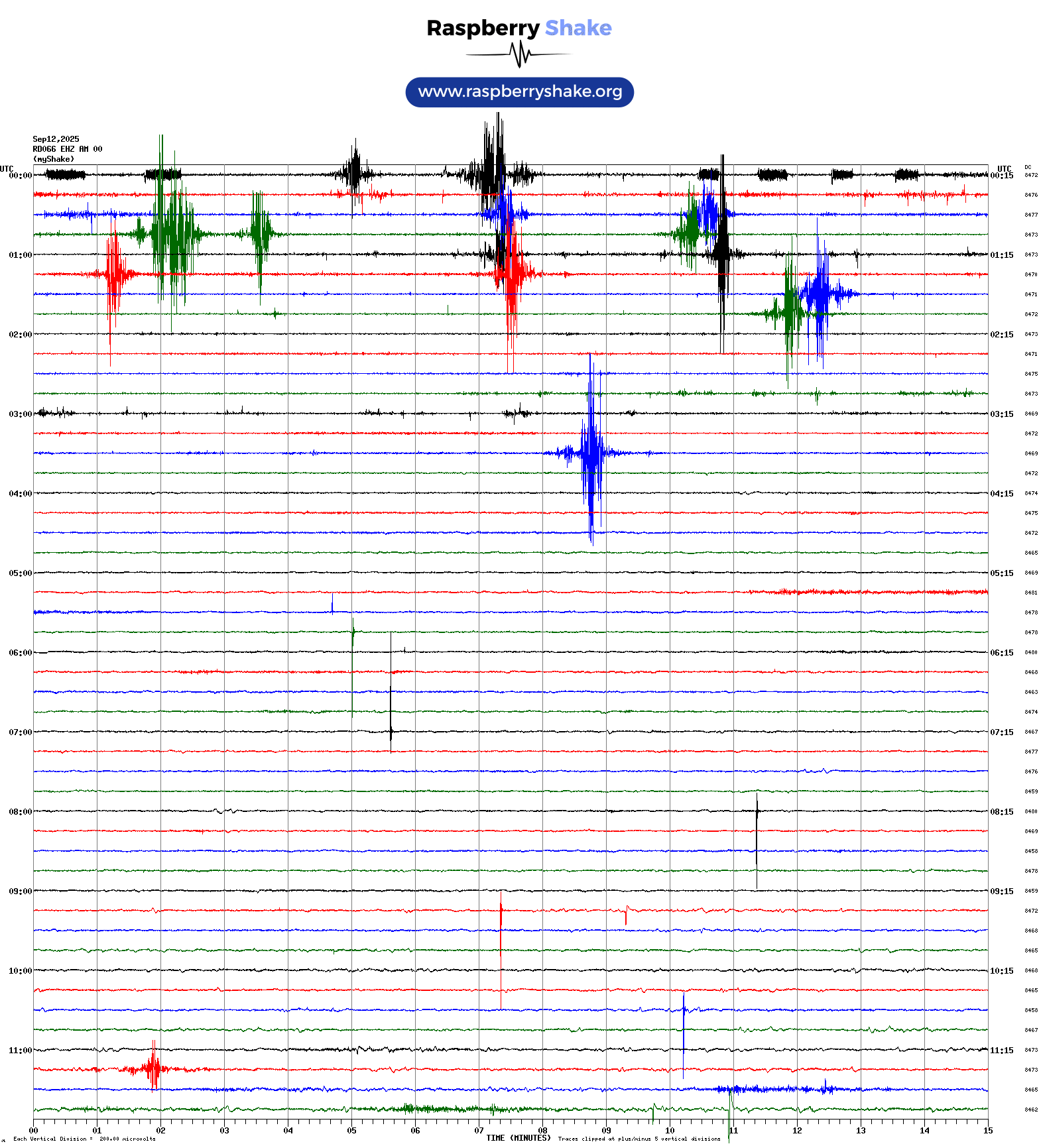This screenshot has width=1041, height=1148.
Task: Click the large blue event burst near minute 09
Action: (x=590, y=453)
